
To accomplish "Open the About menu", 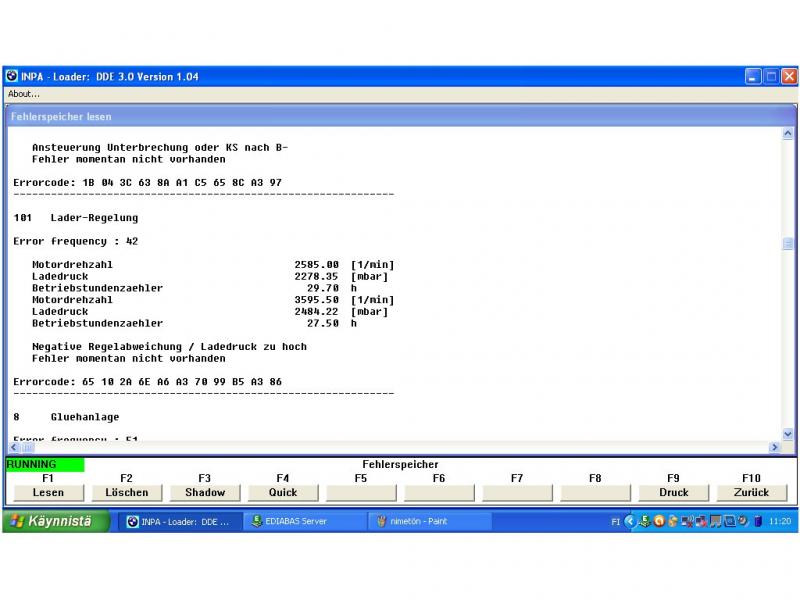I will point(24,94).
